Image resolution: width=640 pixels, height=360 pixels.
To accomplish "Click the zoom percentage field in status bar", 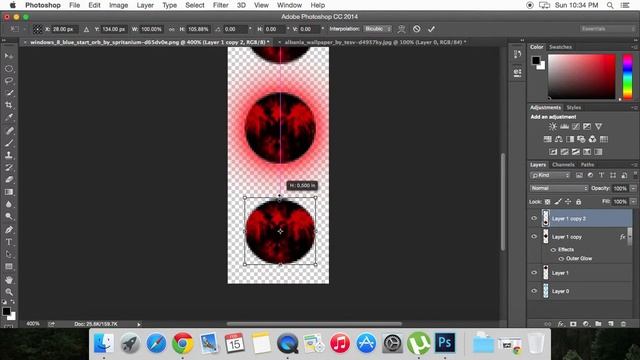I will tap(33, 324).
